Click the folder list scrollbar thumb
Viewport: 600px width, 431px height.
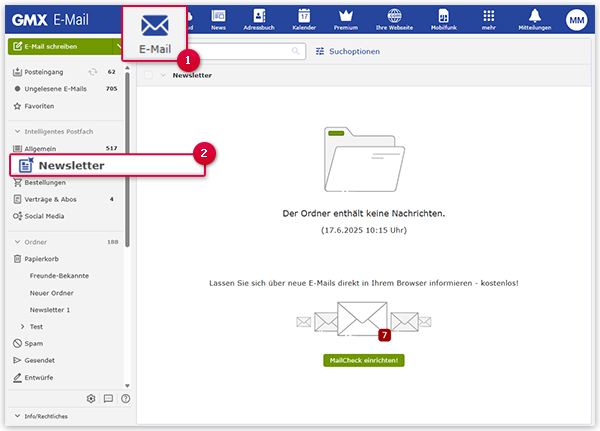click(x=127, y=159)
